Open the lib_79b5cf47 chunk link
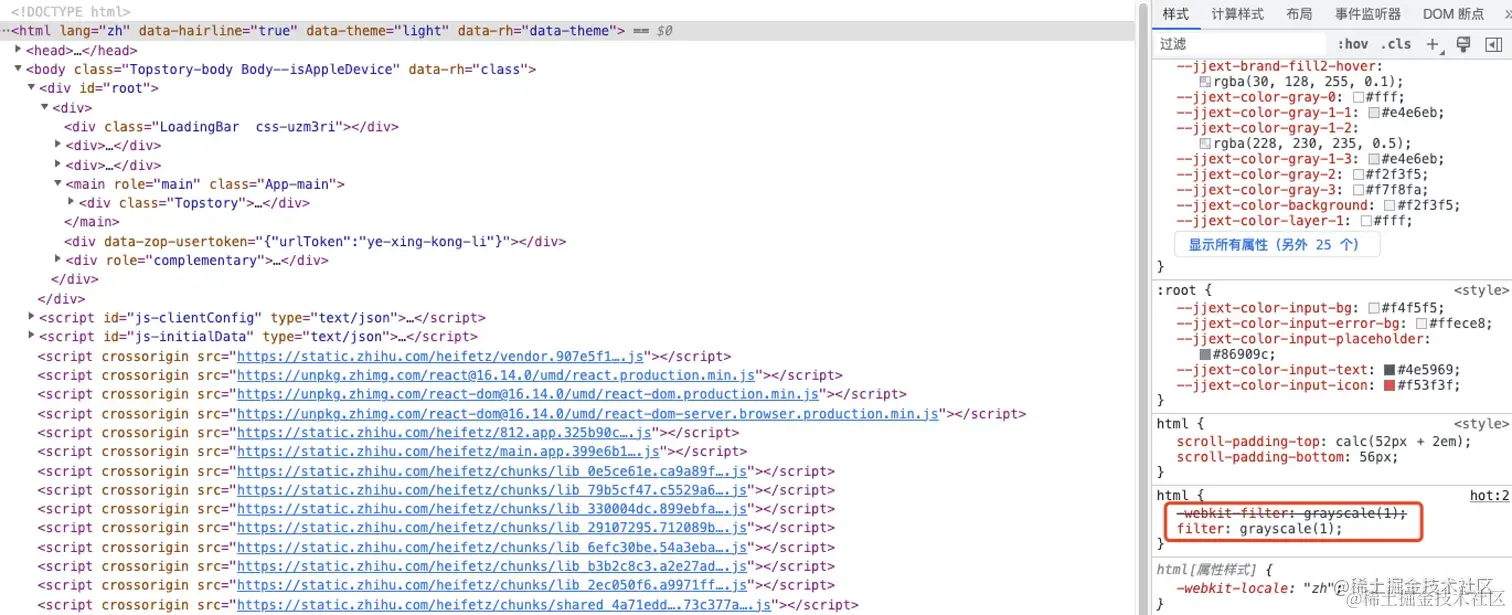Viewport: 1512px width, 615px height. point(492,490)
